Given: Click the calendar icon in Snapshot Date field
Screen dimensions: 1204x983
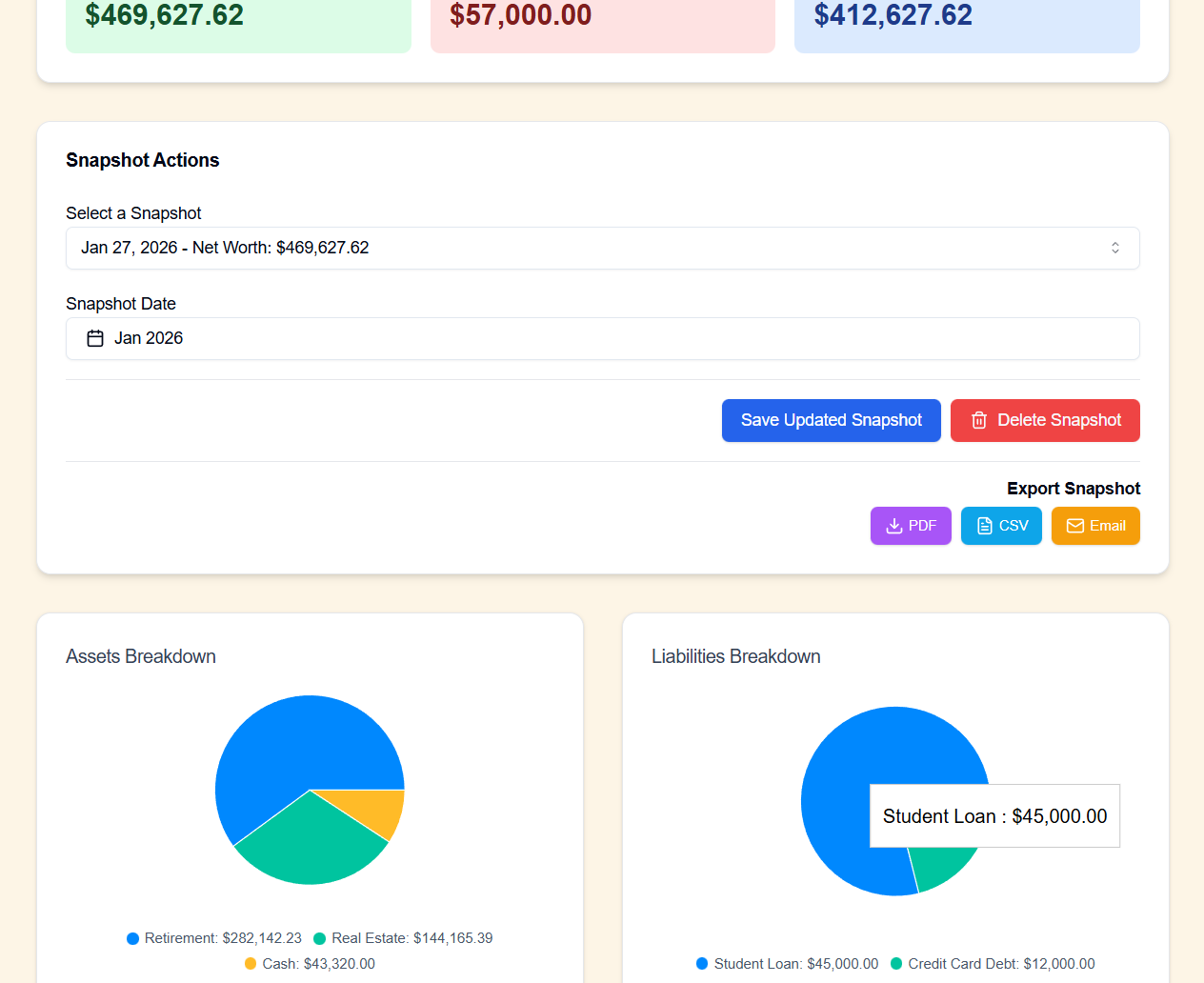Looking at the screenshot, I should tap(94, 338).
